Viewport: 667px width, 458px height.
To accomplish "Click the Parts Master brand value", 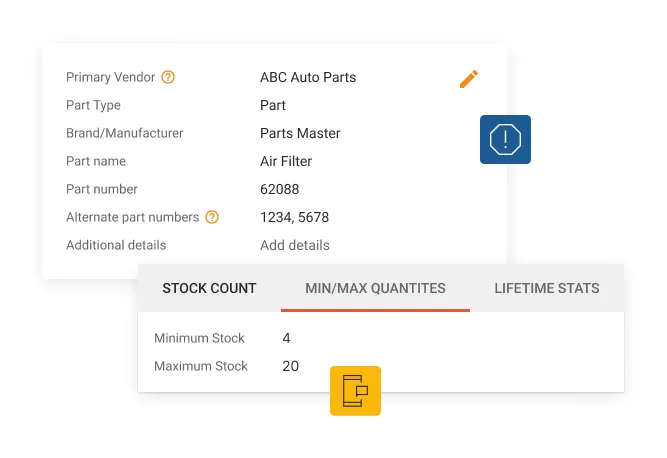I will pos(300,133).
